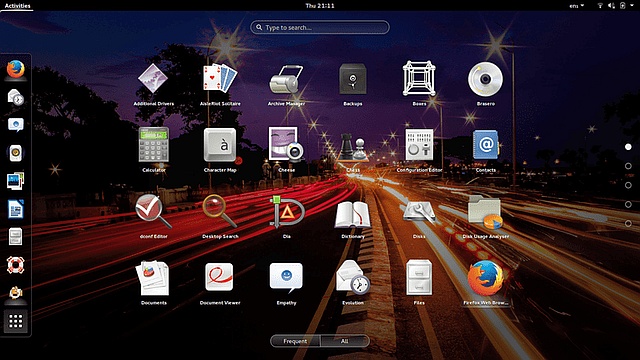Click the battery status icon
Screen dimensions: 640x360
coord(622,6)
